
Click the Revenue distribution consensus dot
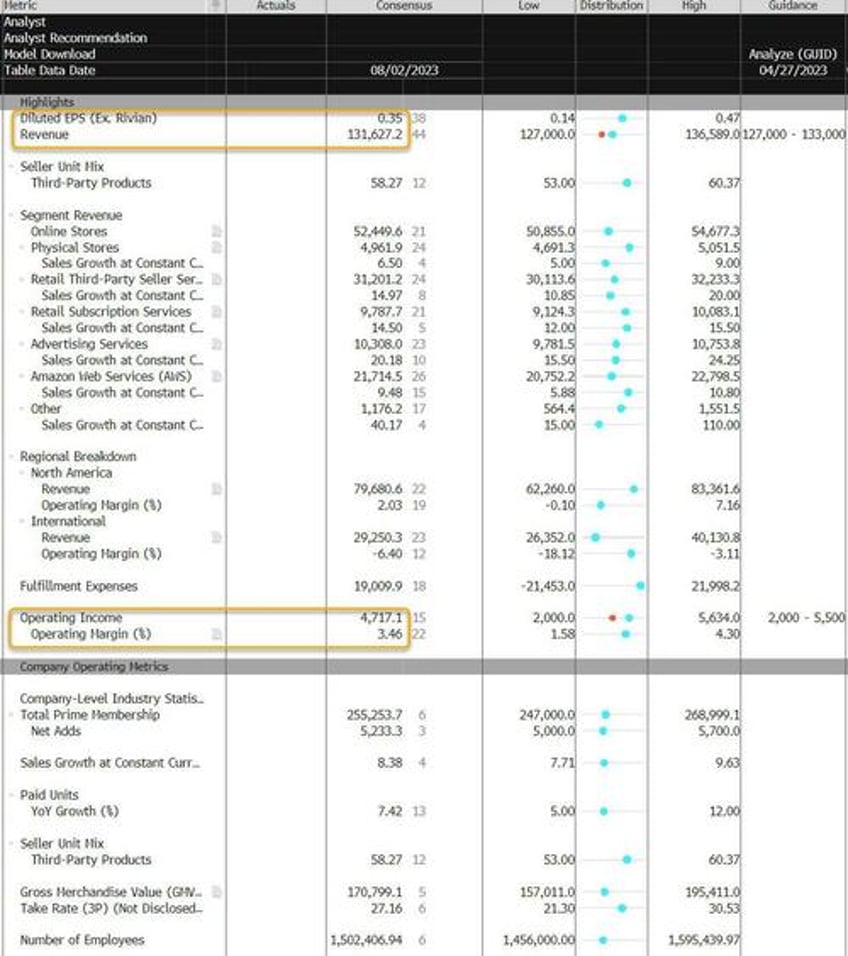[612, 134]
